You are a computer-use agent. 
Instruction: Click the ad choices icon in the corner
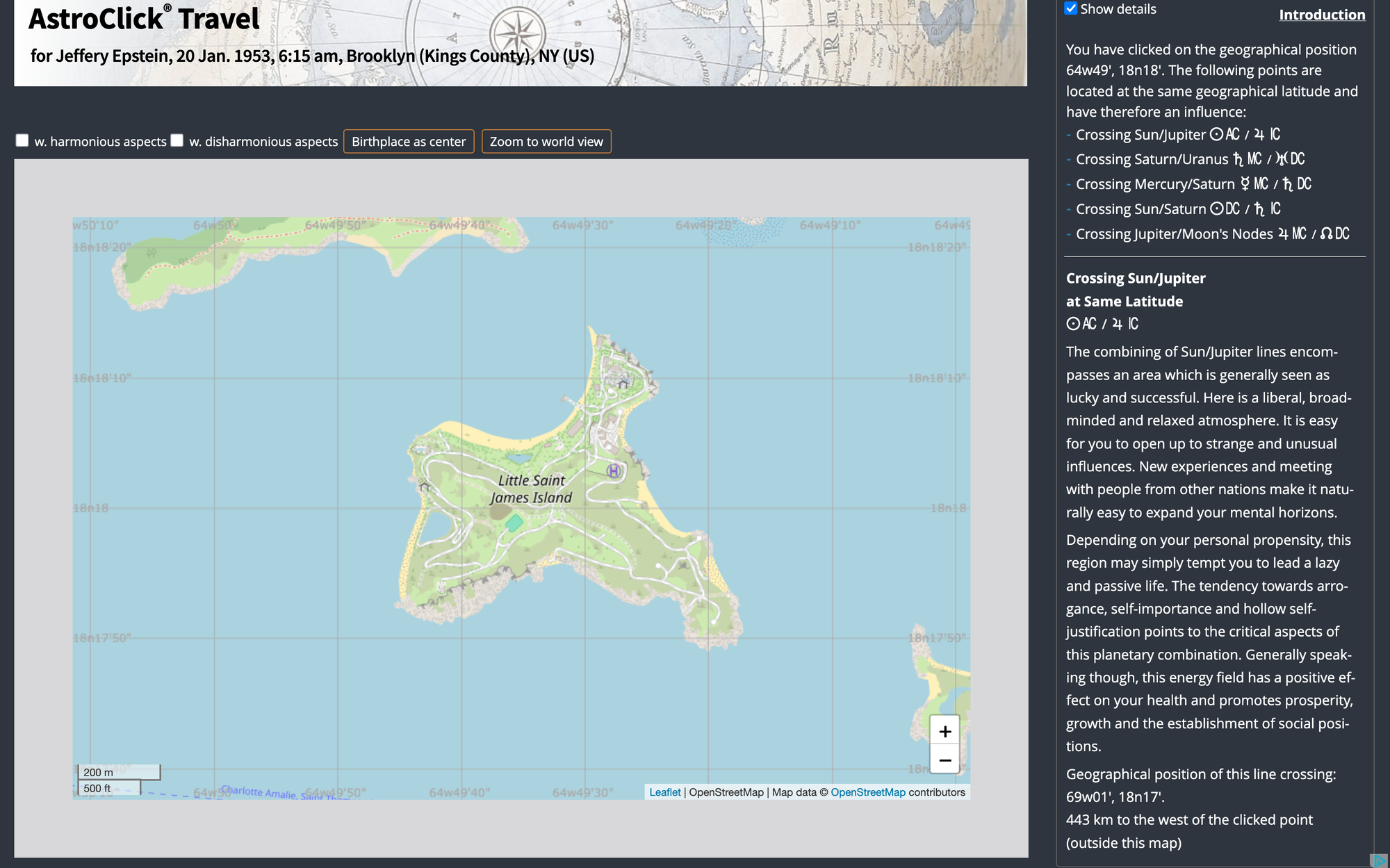tap(1380, 860)
